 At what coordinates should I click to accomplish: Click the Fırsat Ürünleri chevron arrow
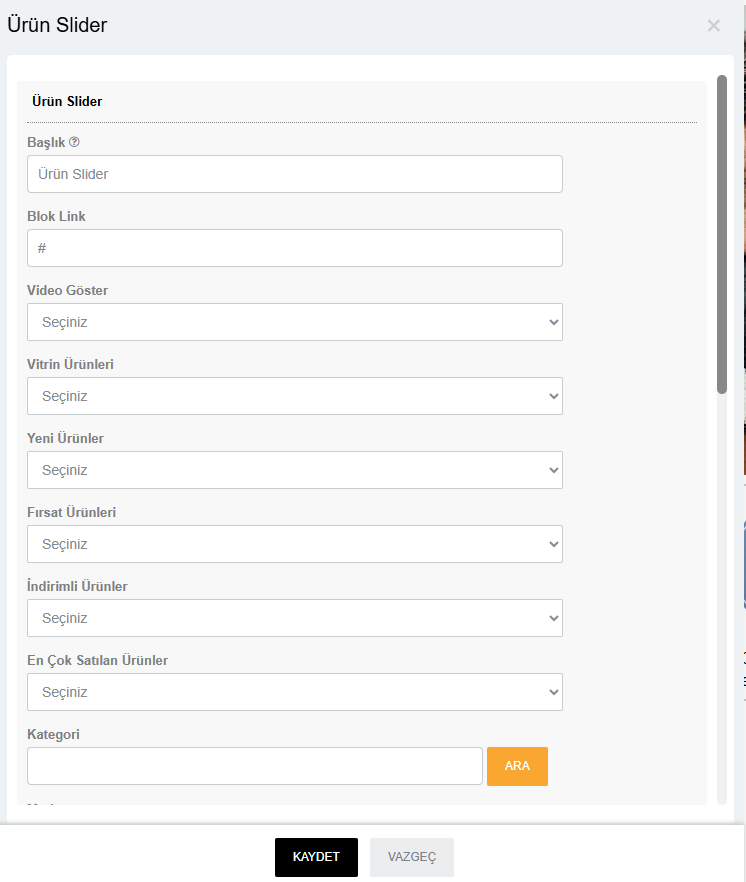[554, 544]
